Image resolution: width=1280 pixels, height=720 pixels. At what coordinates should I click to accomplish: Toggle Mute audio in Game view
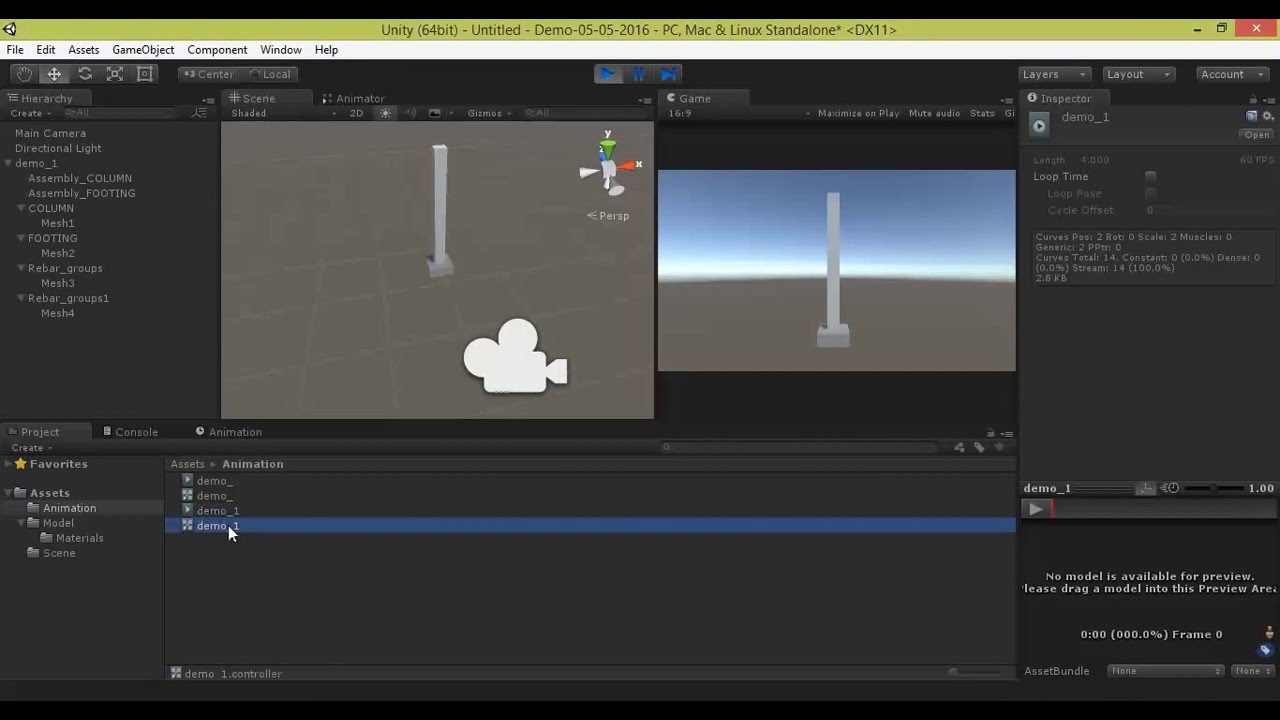(x=934, y=113)
